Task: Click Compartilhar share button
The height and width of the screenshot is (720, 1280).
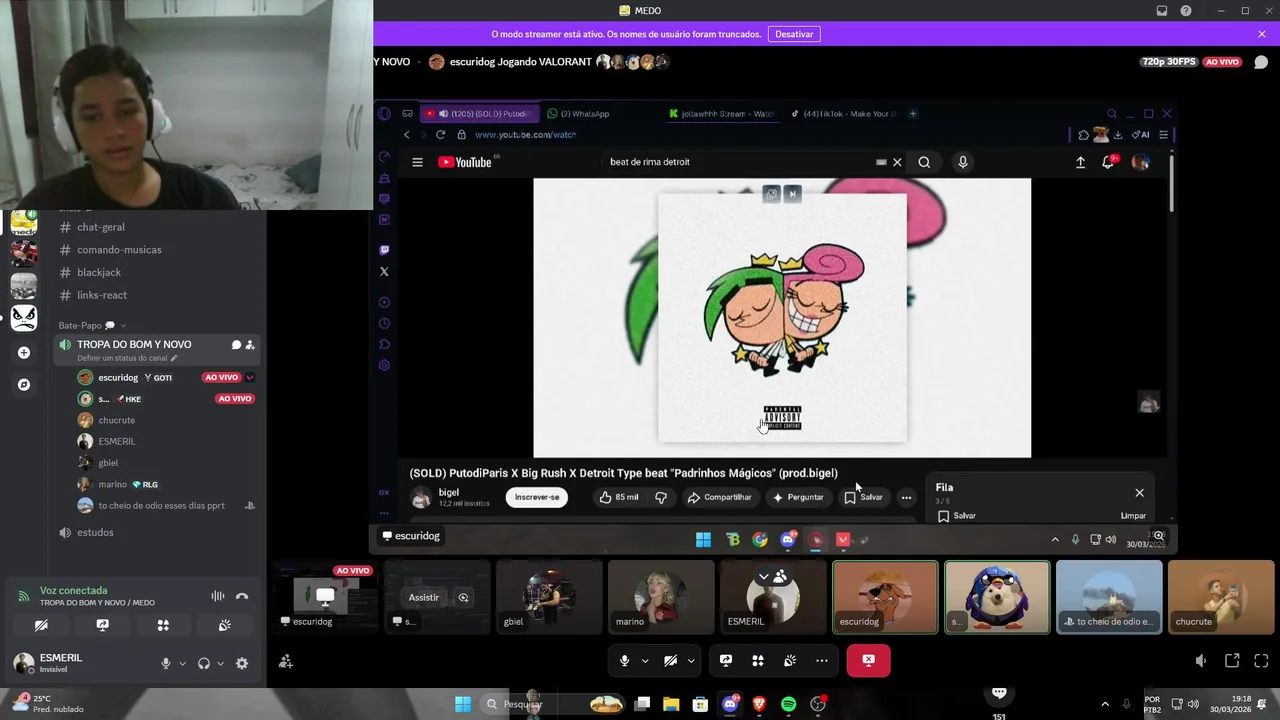Action: 720,497
